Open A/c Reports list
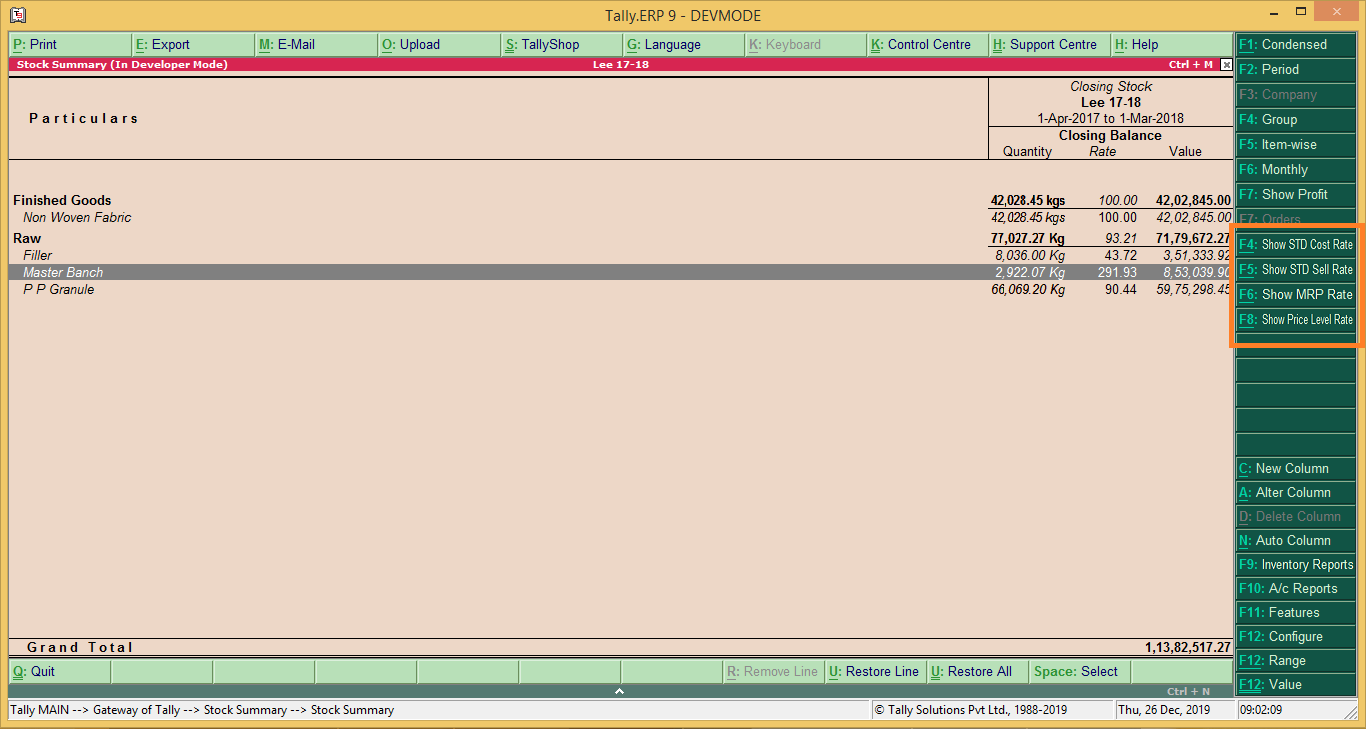 tap(1295, 588)
